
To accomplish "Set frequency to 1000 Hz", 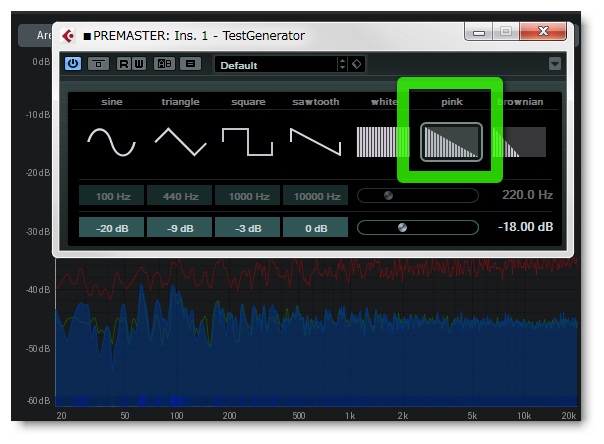I will coord(248,196).
